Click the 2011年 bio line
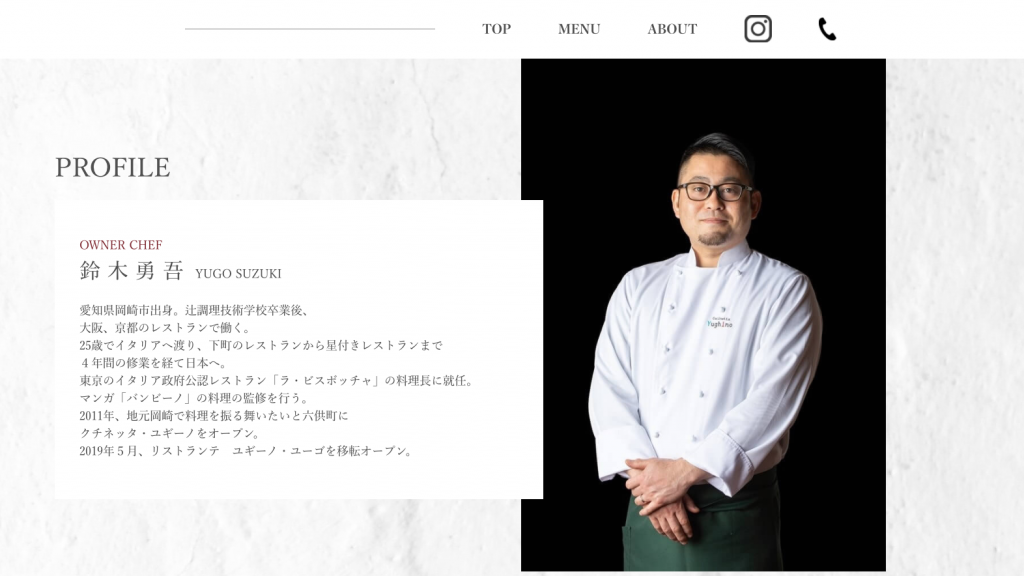This screenshot has width=1024, height=576. click(x=214, y=416)
